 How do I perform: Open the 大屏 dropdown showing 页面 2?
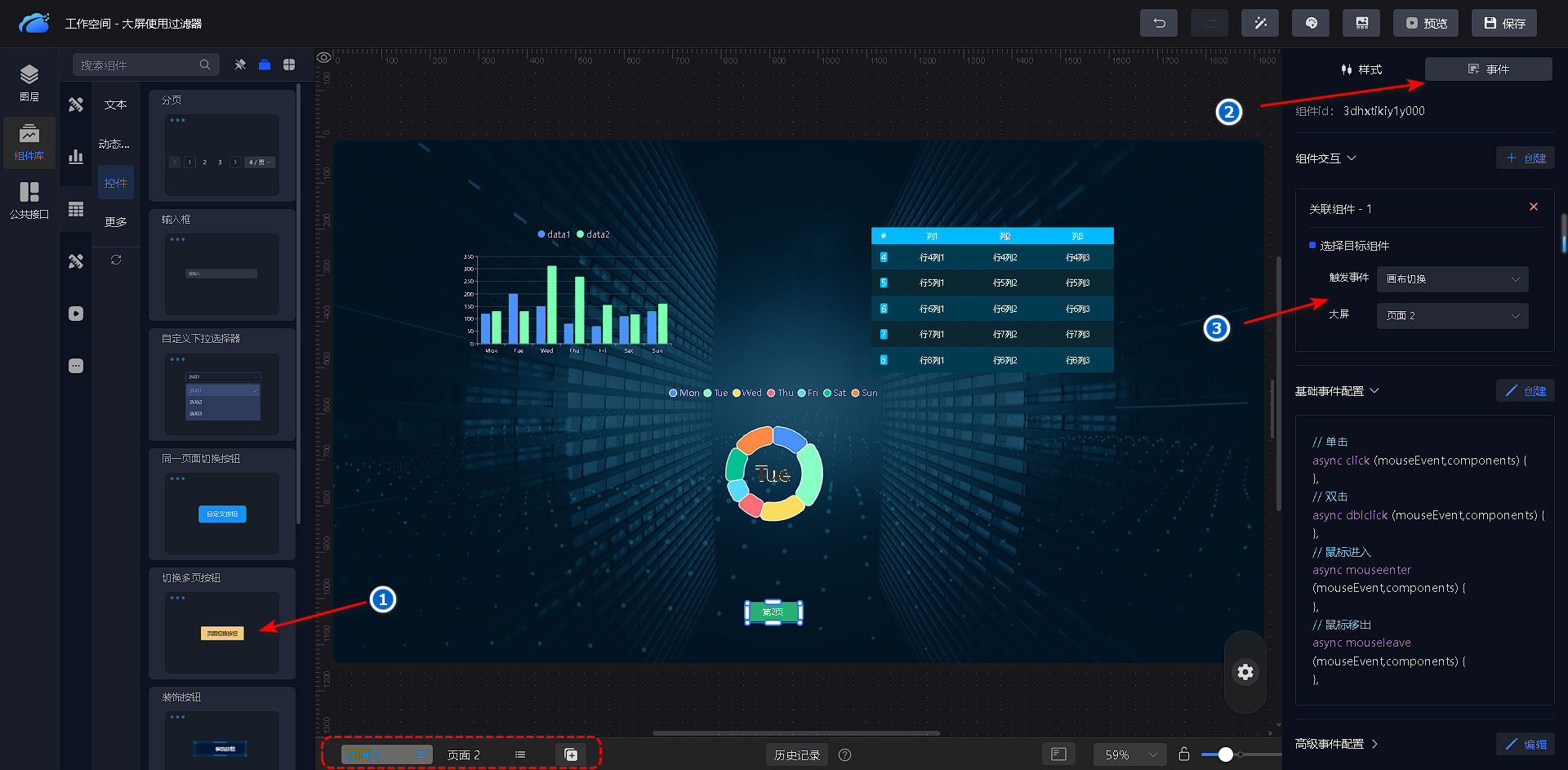tap(1452, 316)
